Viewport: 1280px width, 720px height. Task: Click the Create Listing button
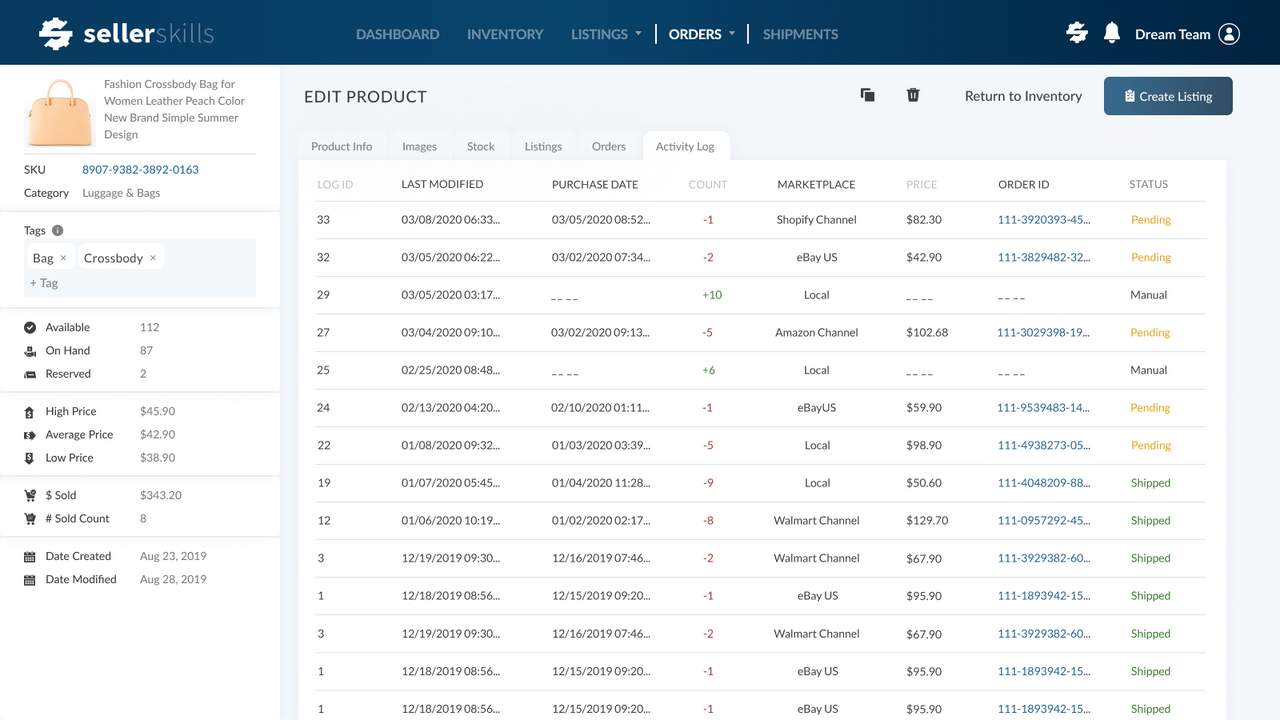(x=1168, y=96)
